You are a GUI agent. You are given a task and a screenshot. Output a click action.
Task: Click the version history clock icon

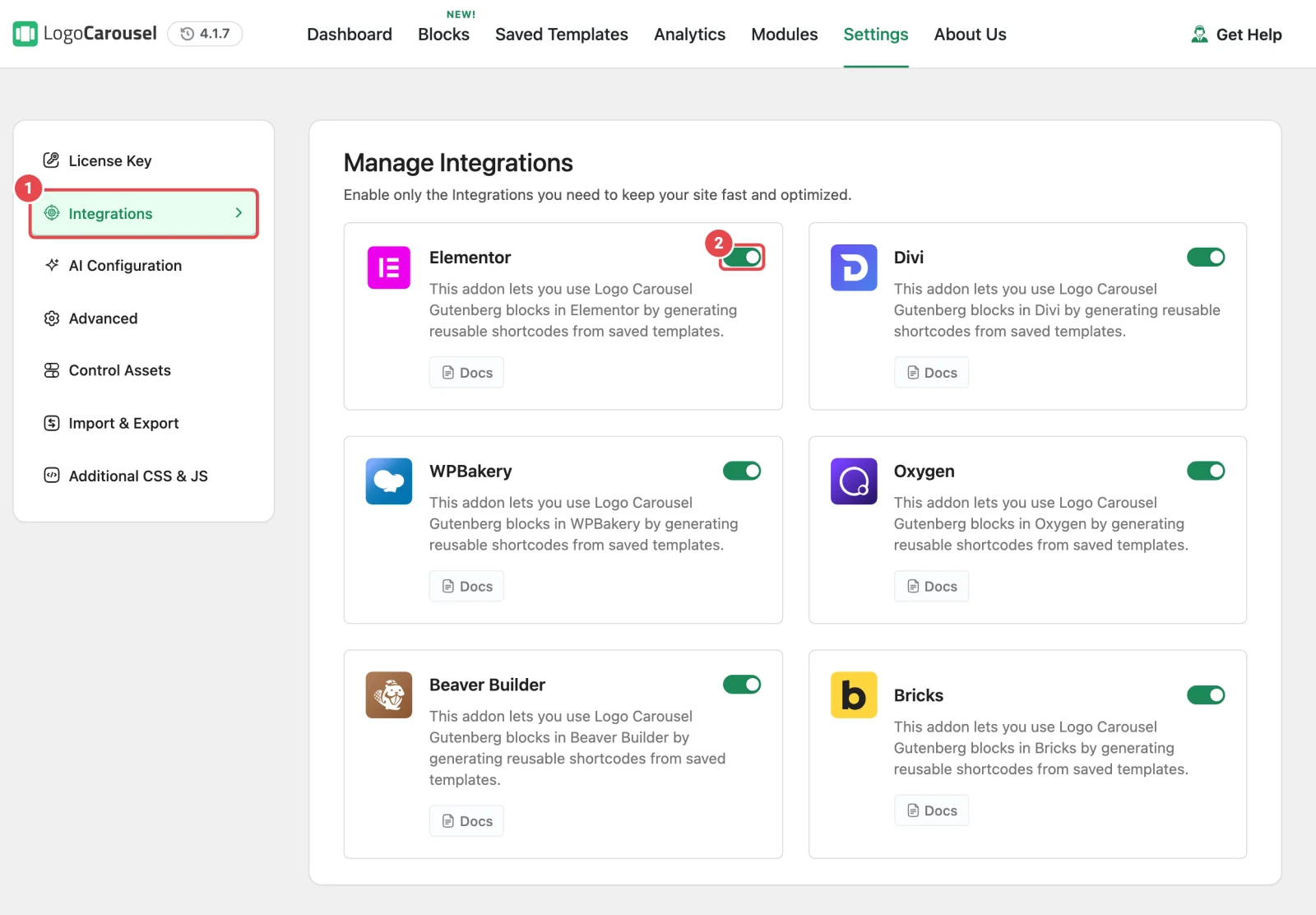tap(188, 34)
